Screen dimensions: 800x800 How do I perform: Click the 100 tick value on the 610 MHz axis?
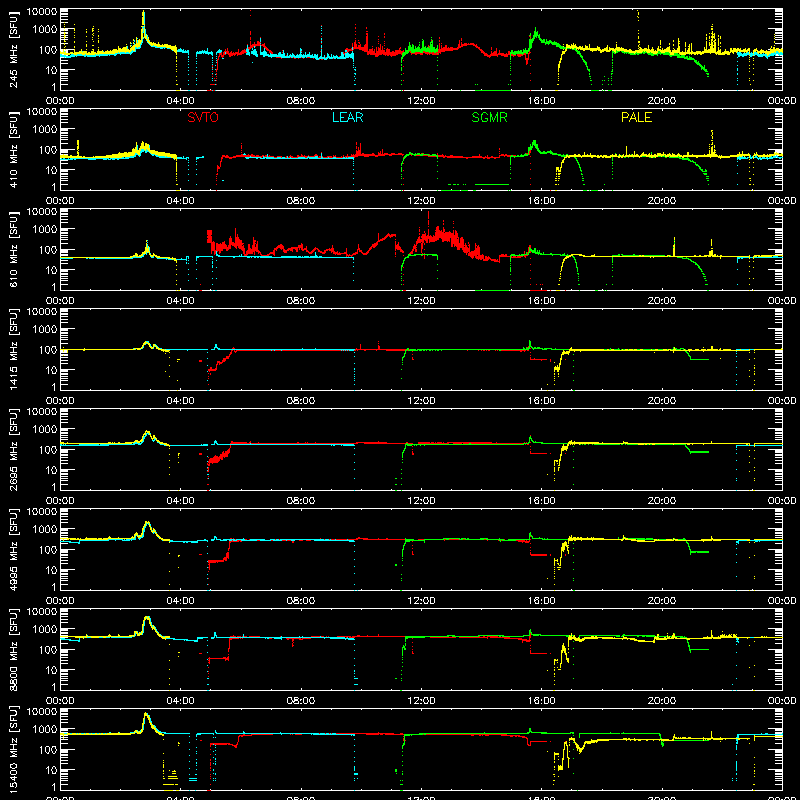[x=48, y=250]
